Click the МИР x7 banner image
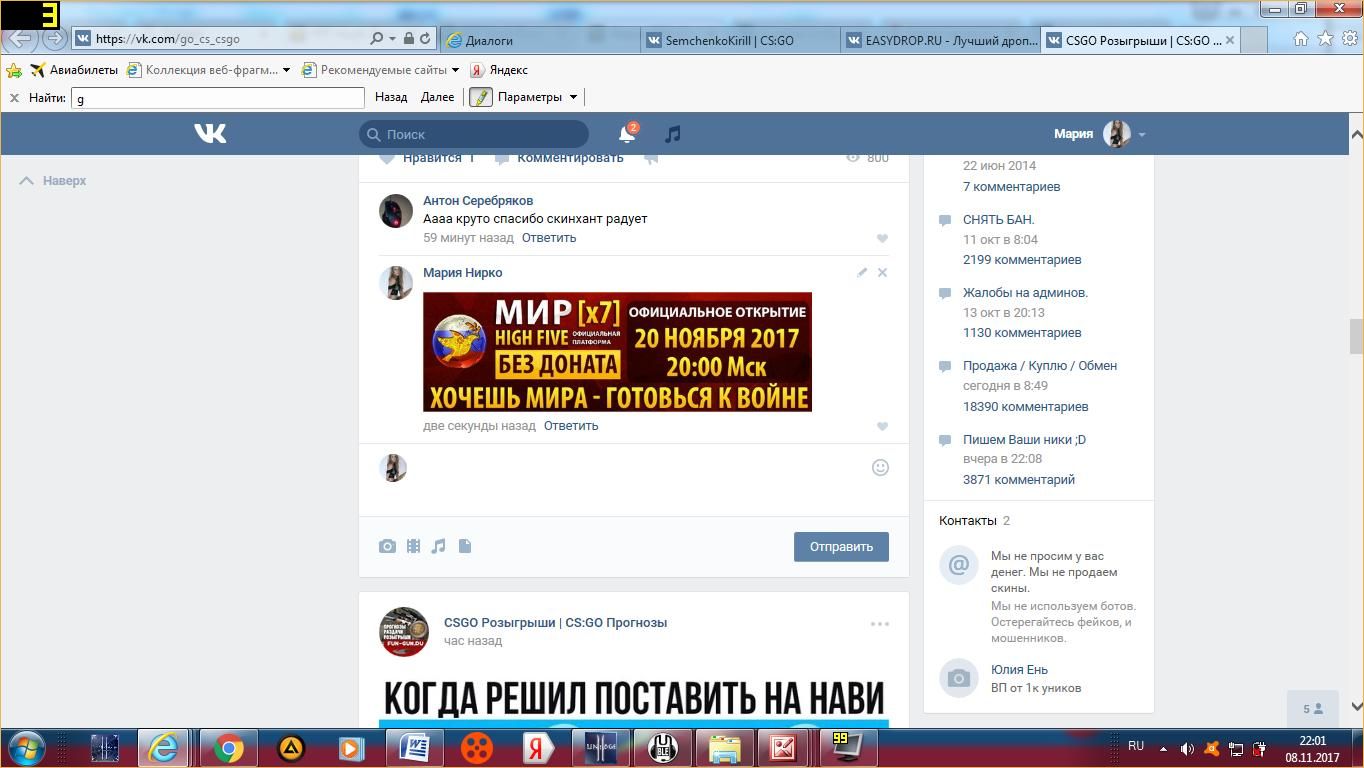1364x768 pixels. click(x=617, y=352)
